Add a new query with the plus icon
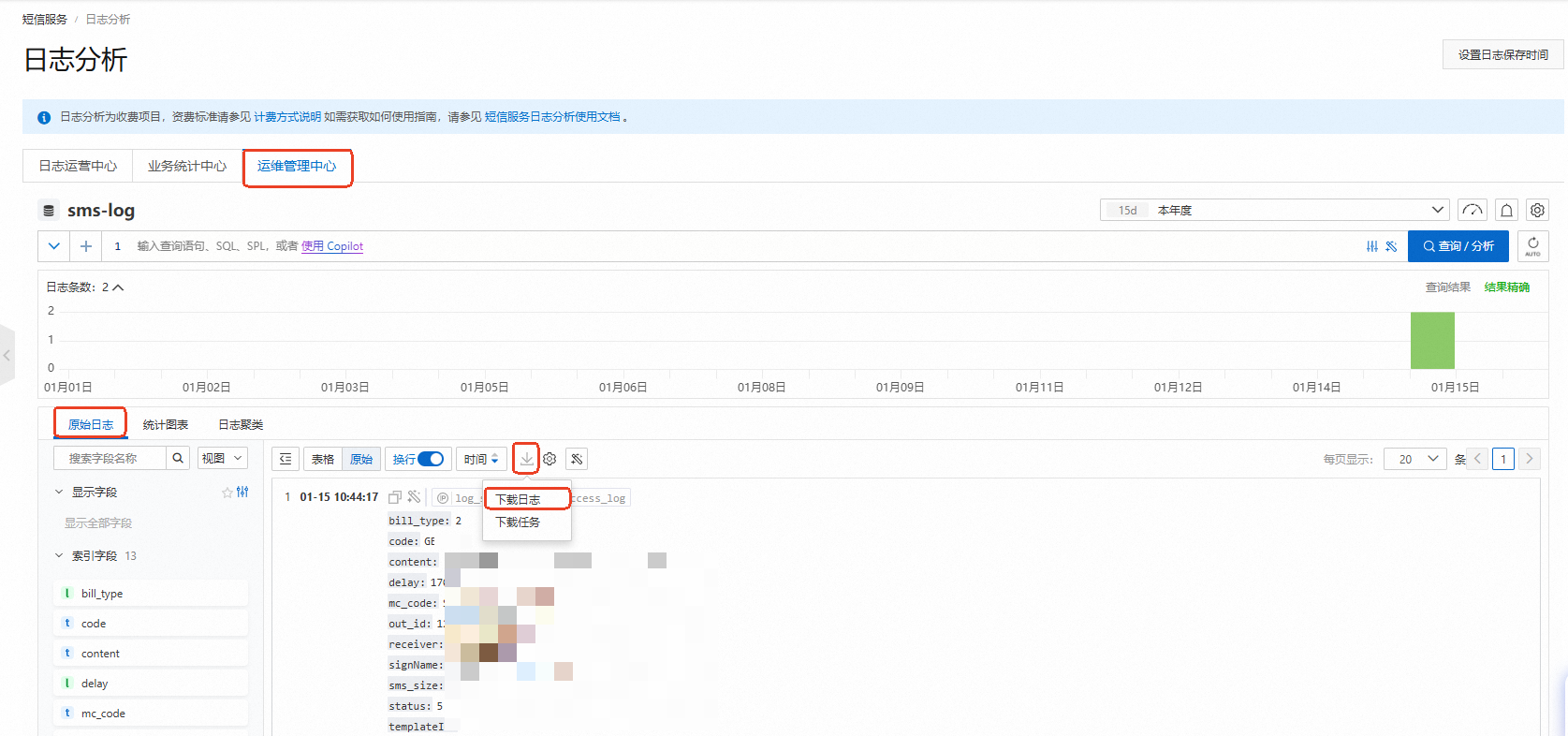Viewport: 1568px width, 736px height. [85, 246]
